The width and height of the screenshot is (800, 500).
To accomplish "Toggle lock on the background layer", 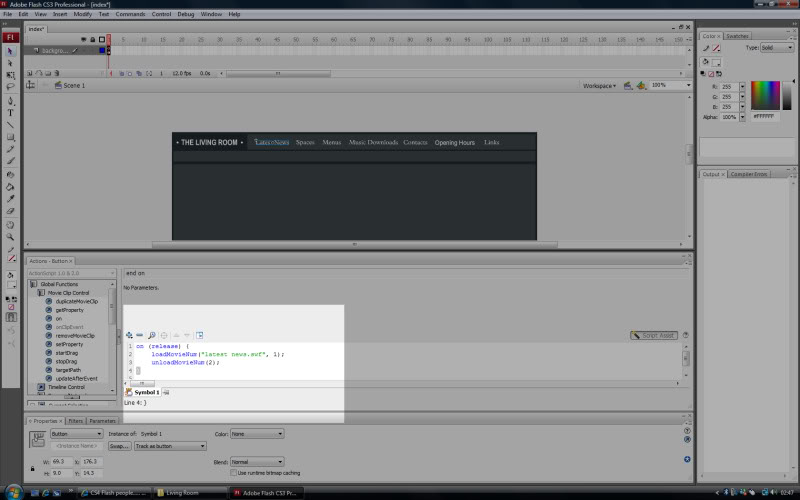I will pyautogui.click(x=91, y=50).
